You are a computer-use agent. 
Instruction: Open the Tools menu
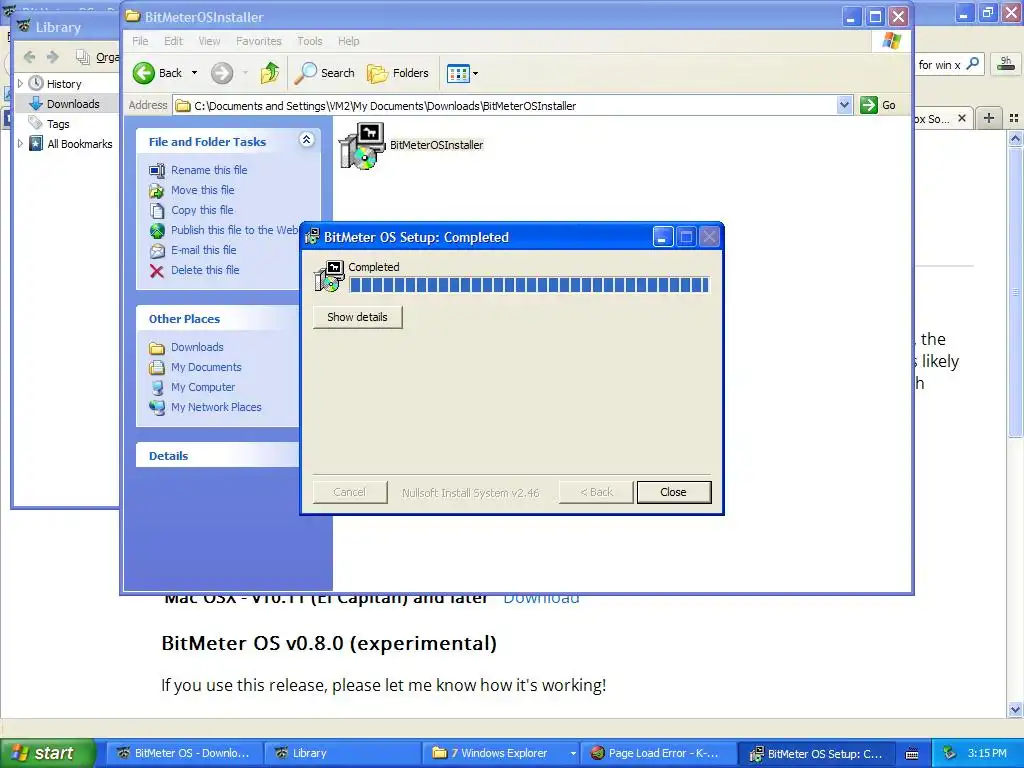tap(310, 41)
